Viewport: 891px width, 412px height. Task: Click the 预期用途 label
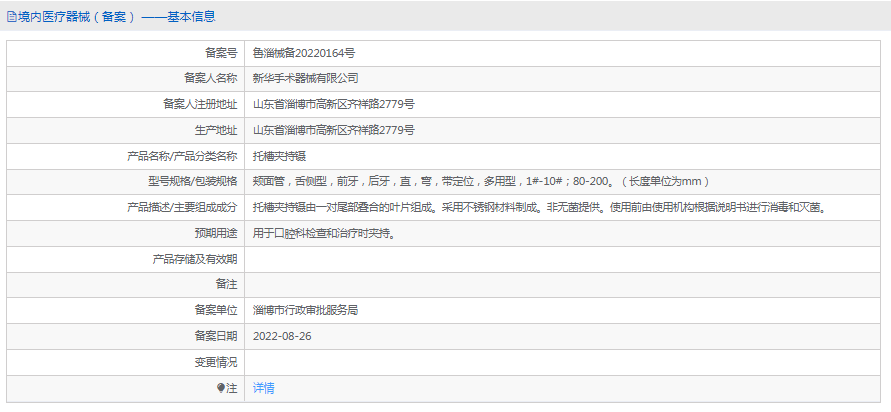tap(216, 234)
